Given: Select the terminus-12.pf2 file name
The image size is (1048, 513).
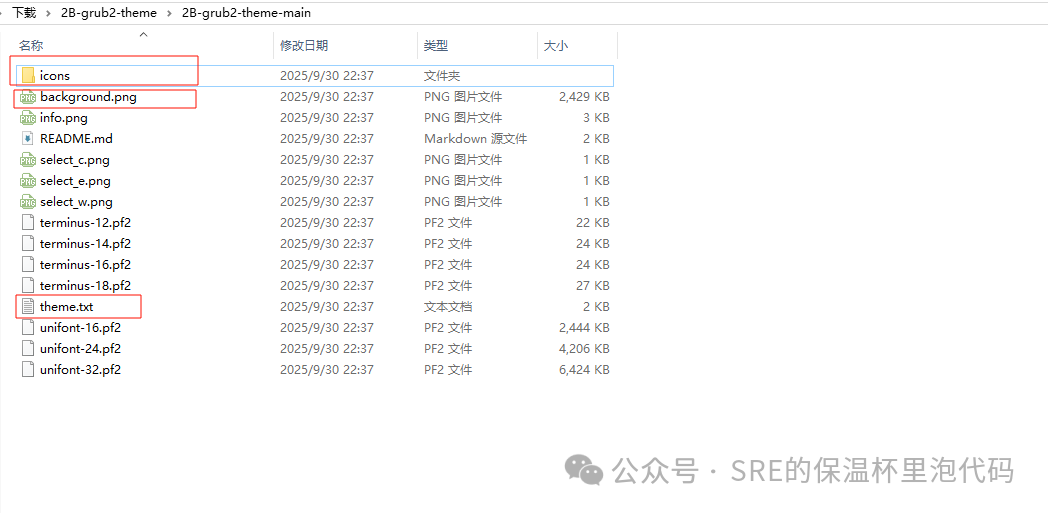Looking at the screenshot, I should pos(85,223).
